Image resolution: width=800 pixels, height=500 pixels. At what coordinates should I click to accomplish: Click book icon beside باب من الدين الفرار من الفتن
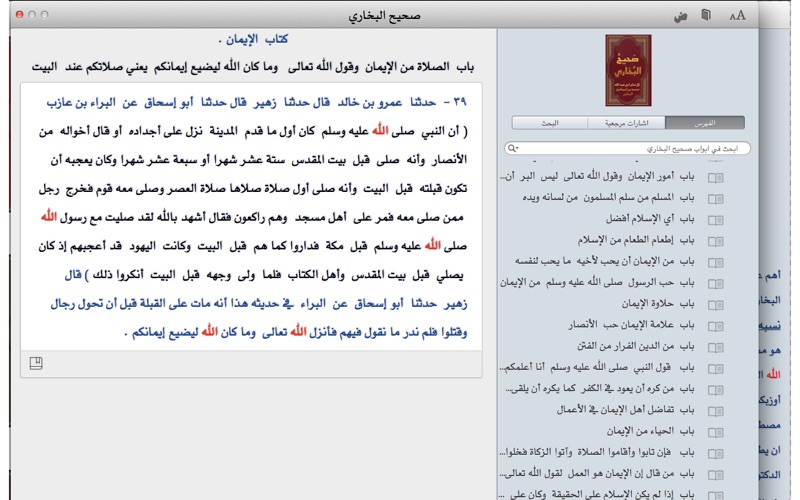point(715,347)
